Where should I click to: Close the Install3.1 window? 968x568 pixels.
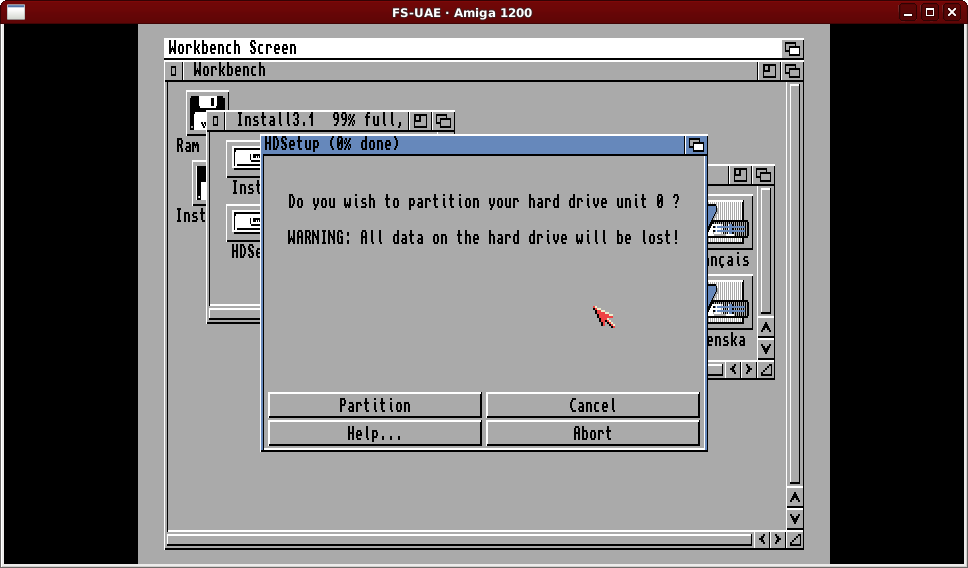215,121
